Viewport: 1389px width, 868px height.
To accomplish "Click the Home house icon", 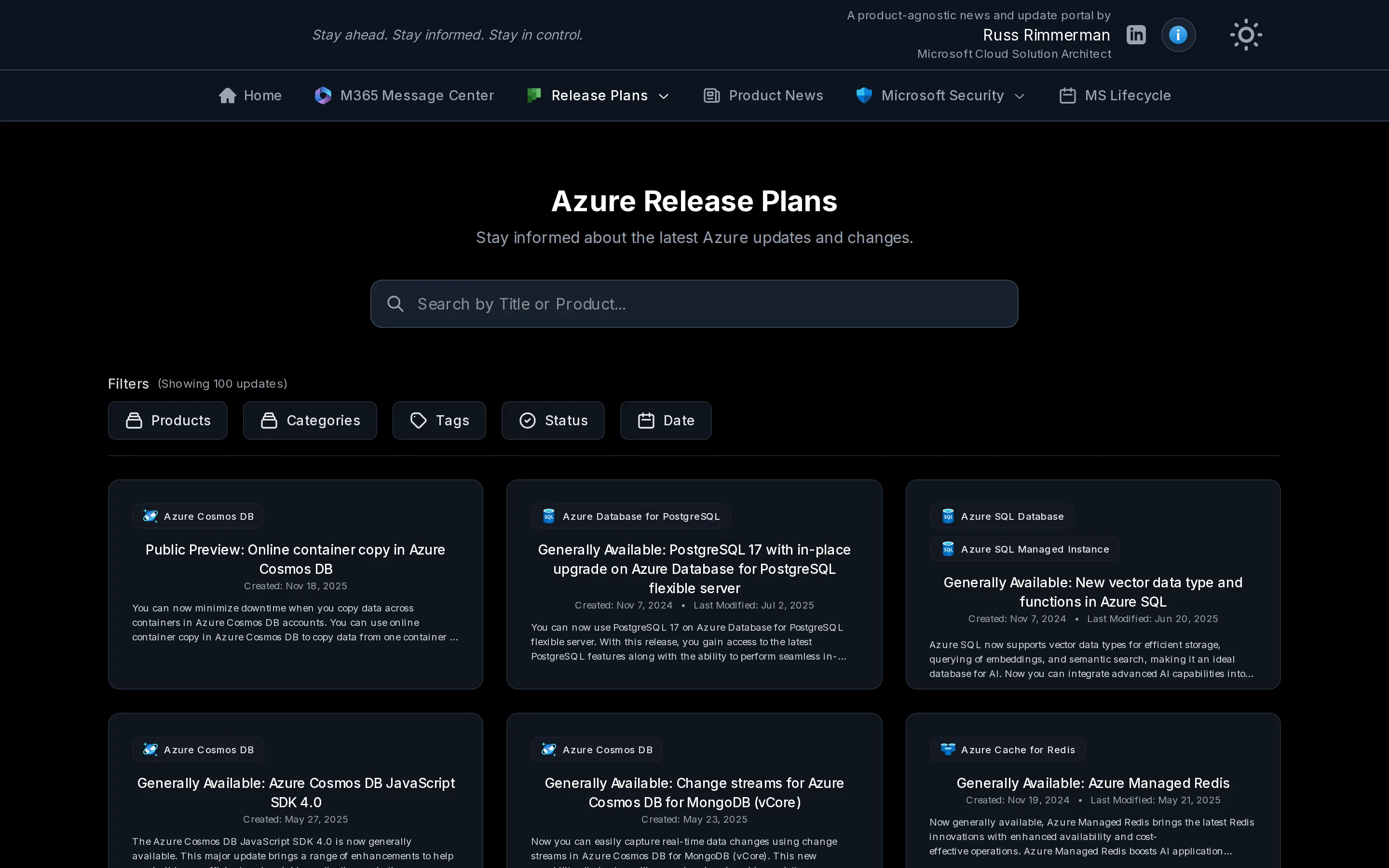I will (227, 95).
